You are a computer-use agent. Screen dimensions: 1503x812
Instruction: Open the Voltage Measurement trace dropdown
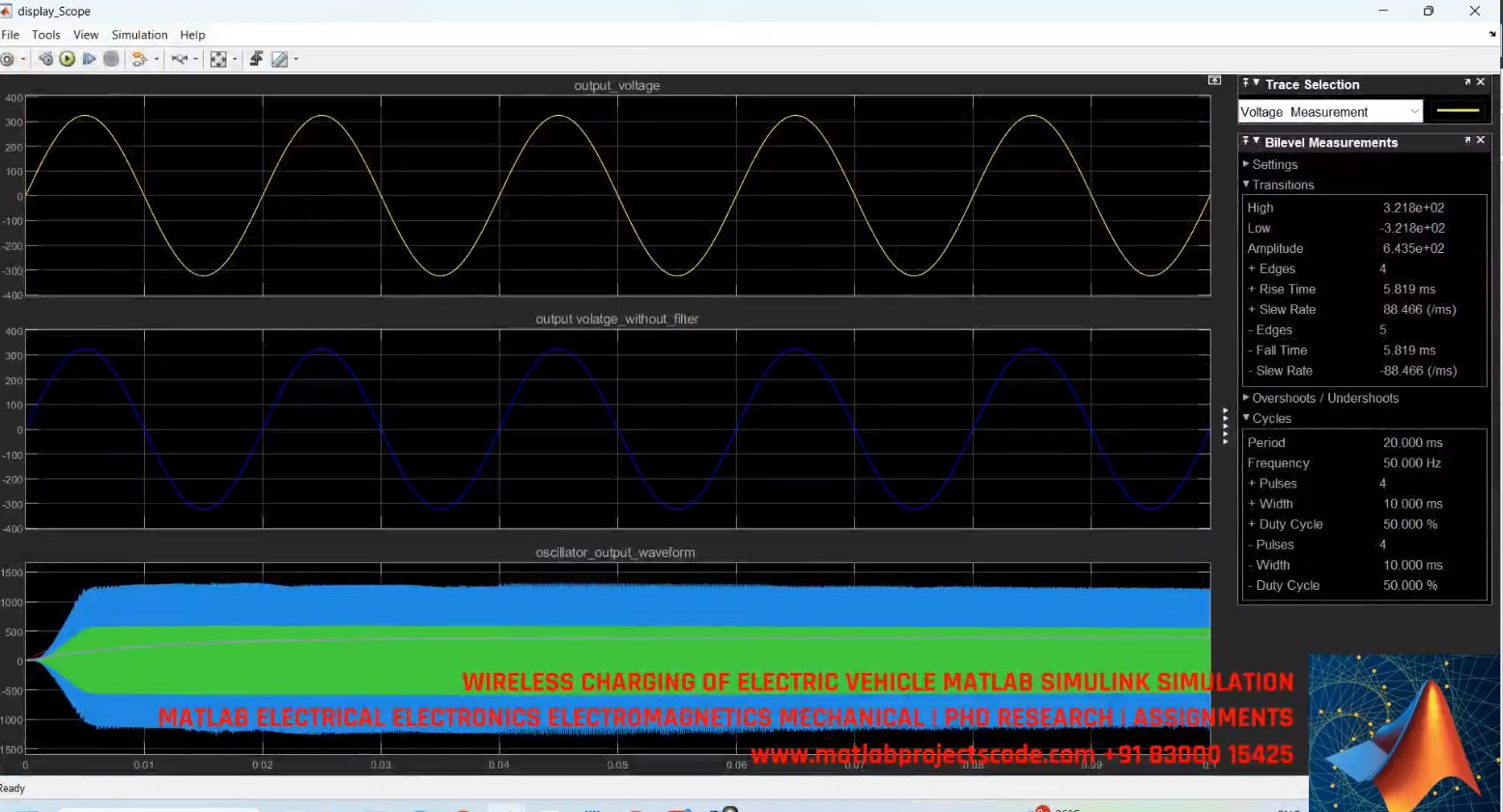click(1414, 111)
